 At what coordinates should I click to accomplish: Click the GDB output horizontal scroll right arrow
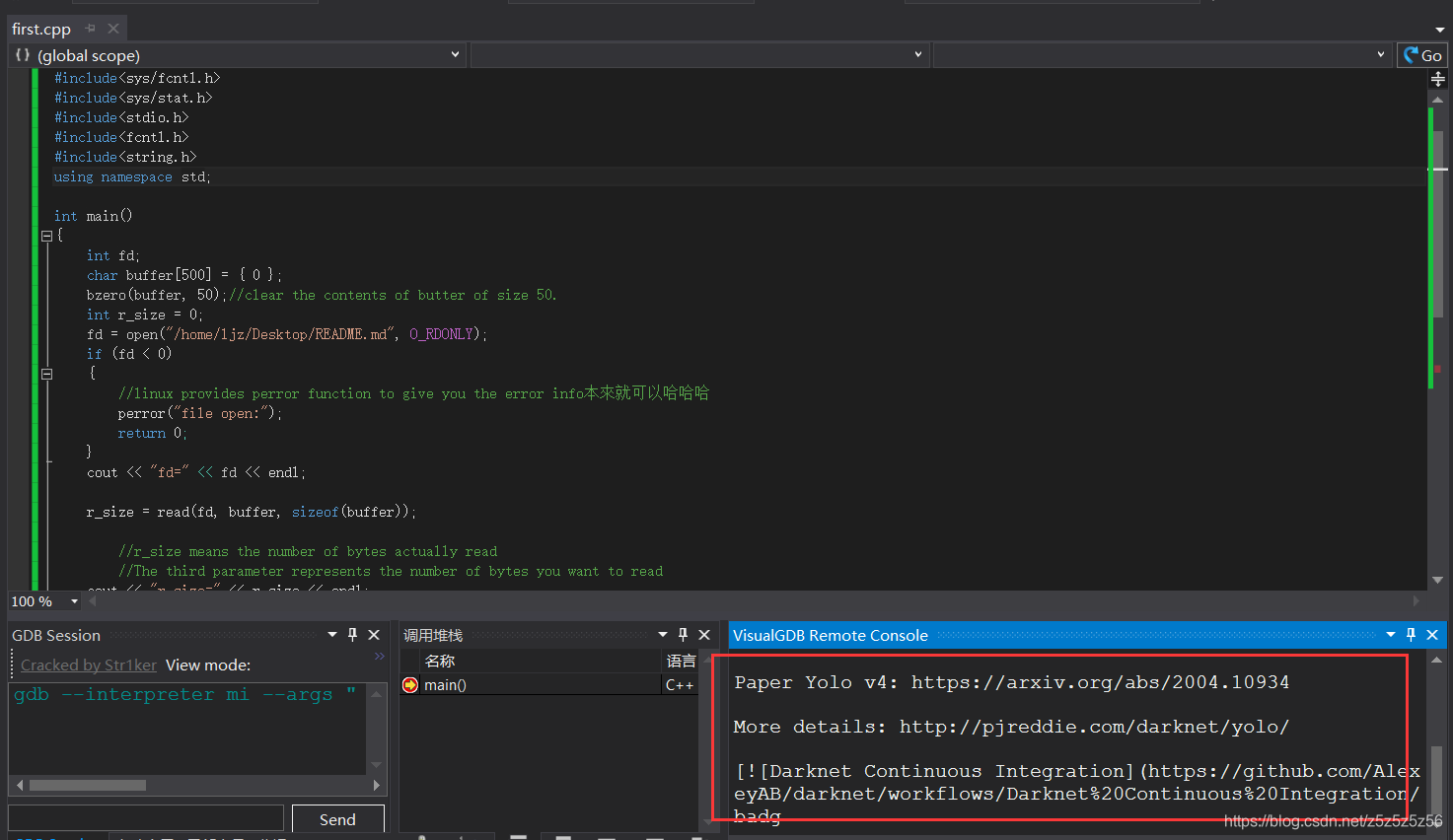coord(376,786)
